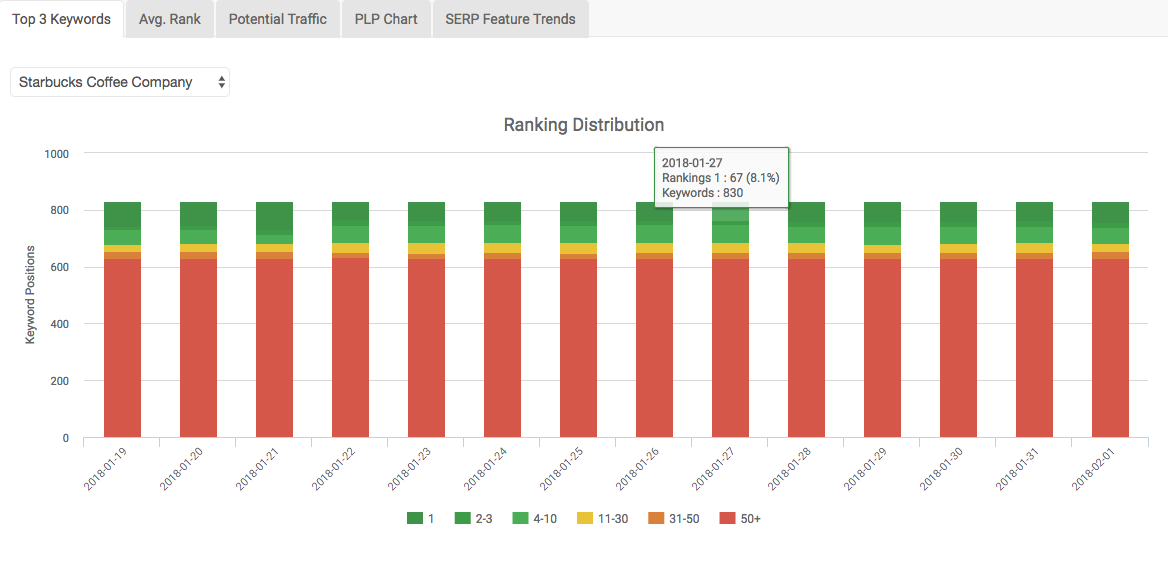Click the red bar segment for 2018-02-01

[1110, 350]
